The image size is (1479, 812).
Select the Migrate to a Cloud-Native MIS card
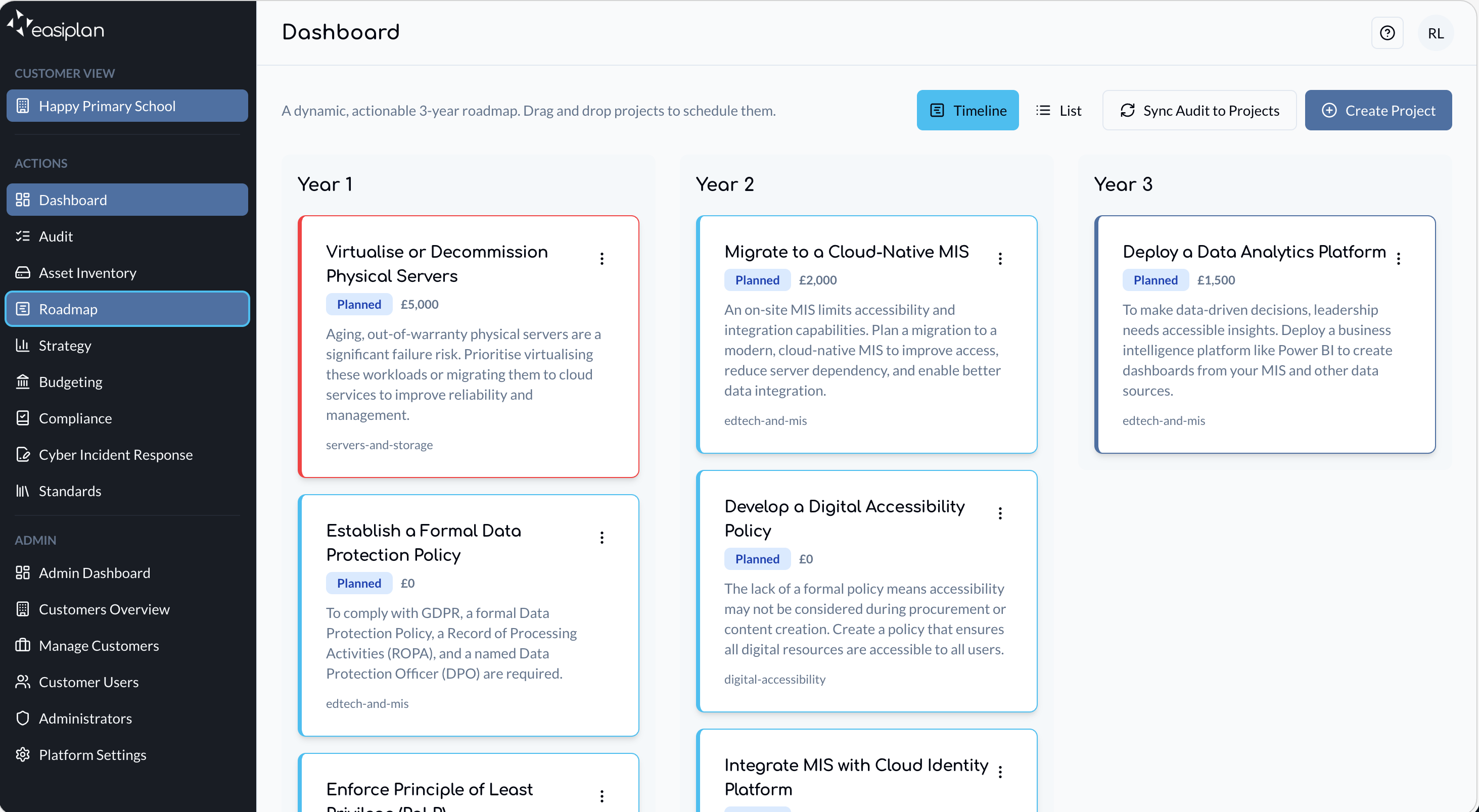867,335
